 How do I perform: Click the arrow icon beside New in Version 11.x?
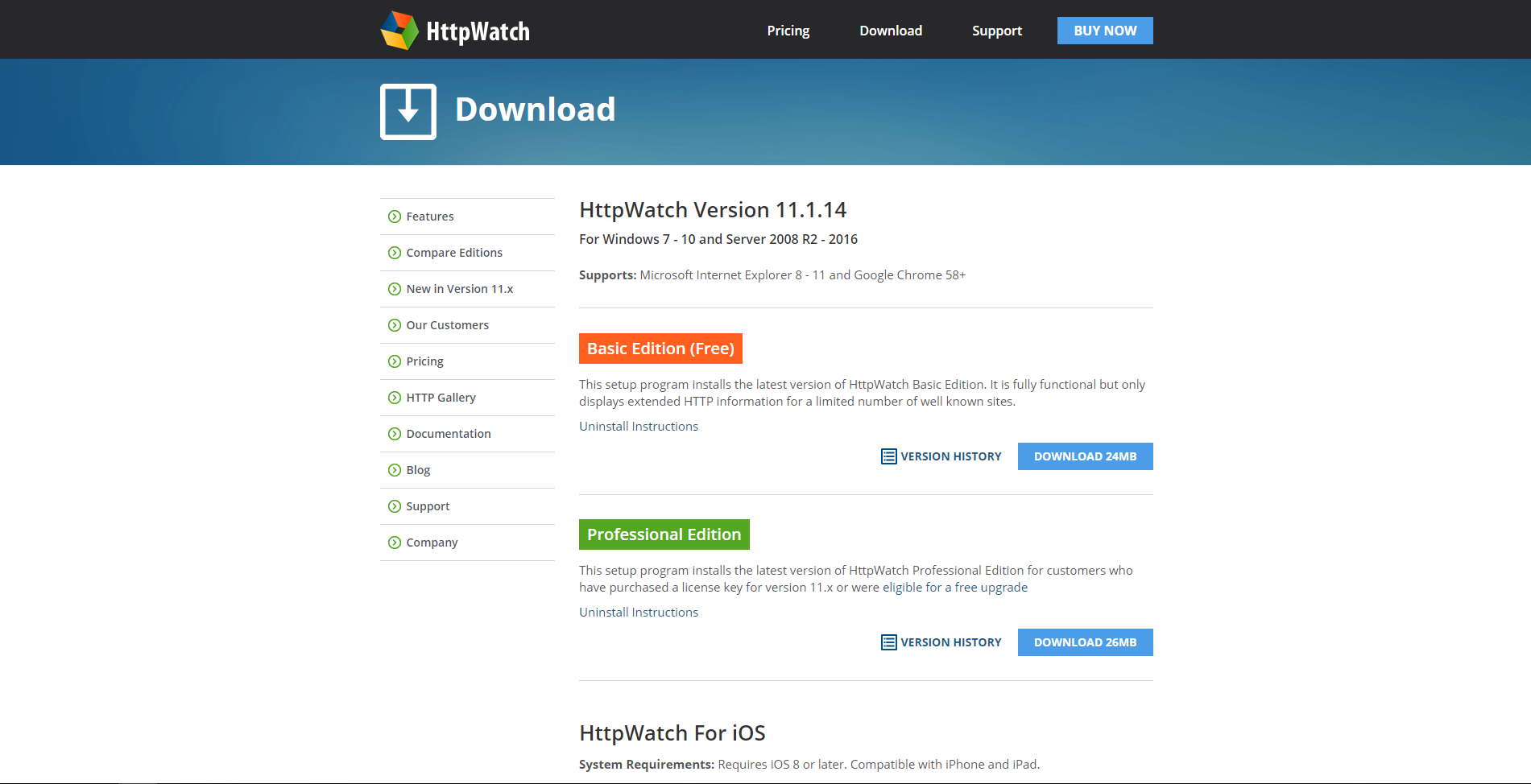click(395, 289)
